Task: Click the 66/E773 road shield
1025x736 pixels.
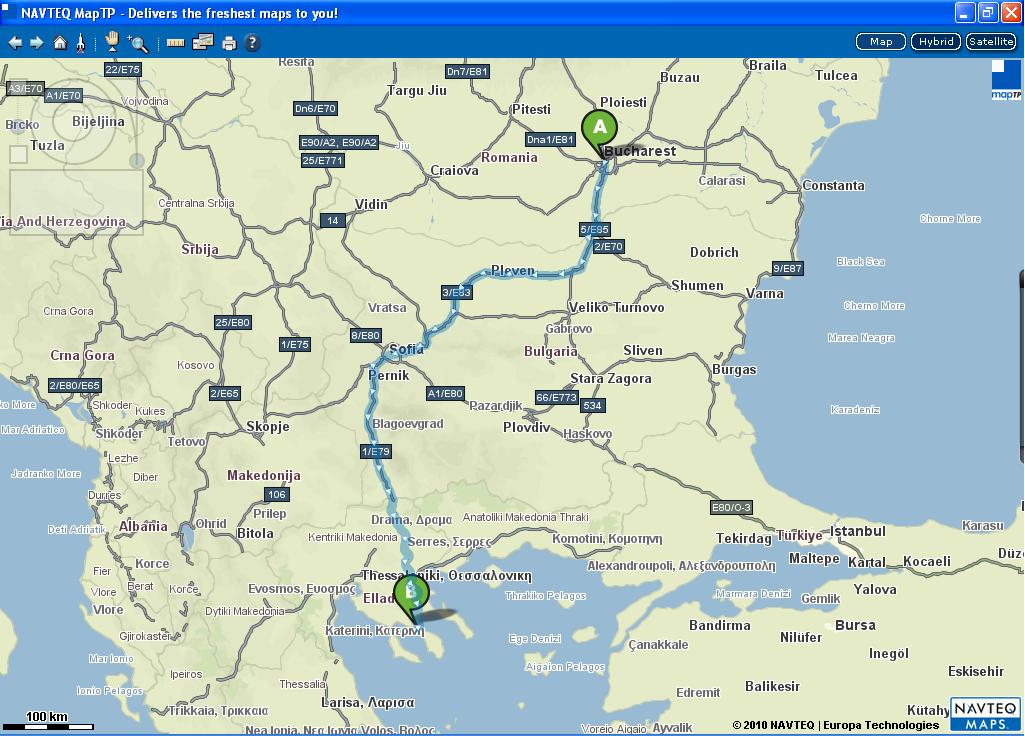Action: point(556,397)
